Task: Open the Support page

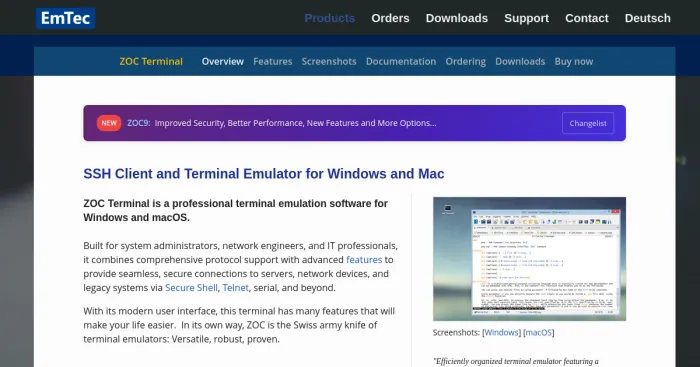Action: point(526,18)
